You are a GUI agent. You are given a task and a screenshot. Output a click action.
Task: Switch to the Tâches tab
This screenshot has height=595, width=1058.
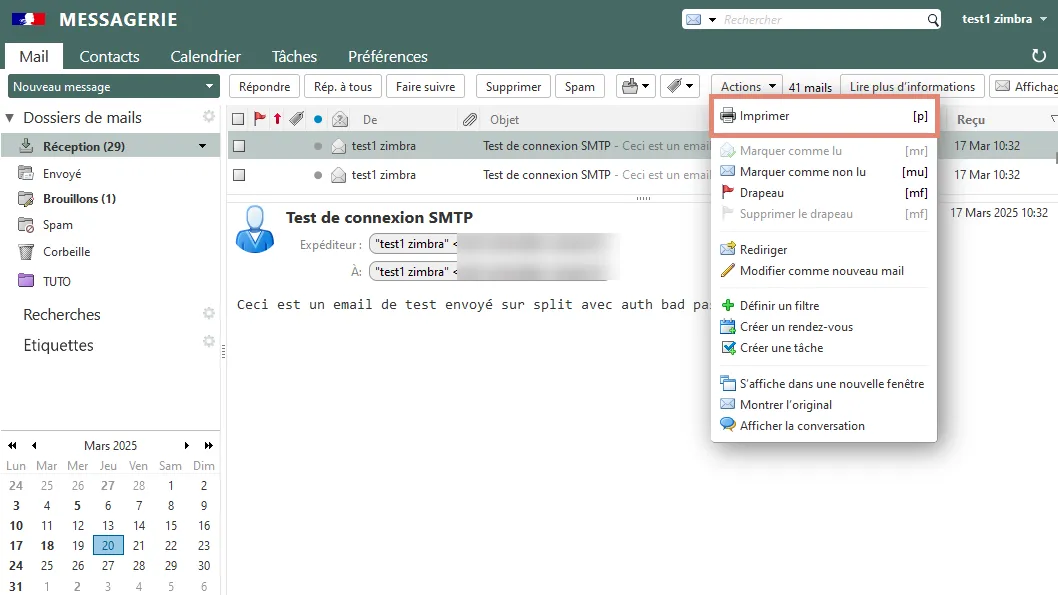pos(294,57)
